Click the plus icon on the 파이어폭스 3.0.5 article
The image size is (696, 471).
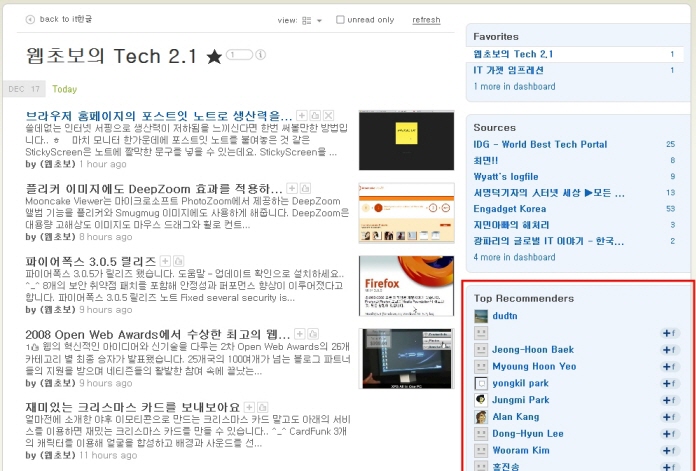coord(165,261)
